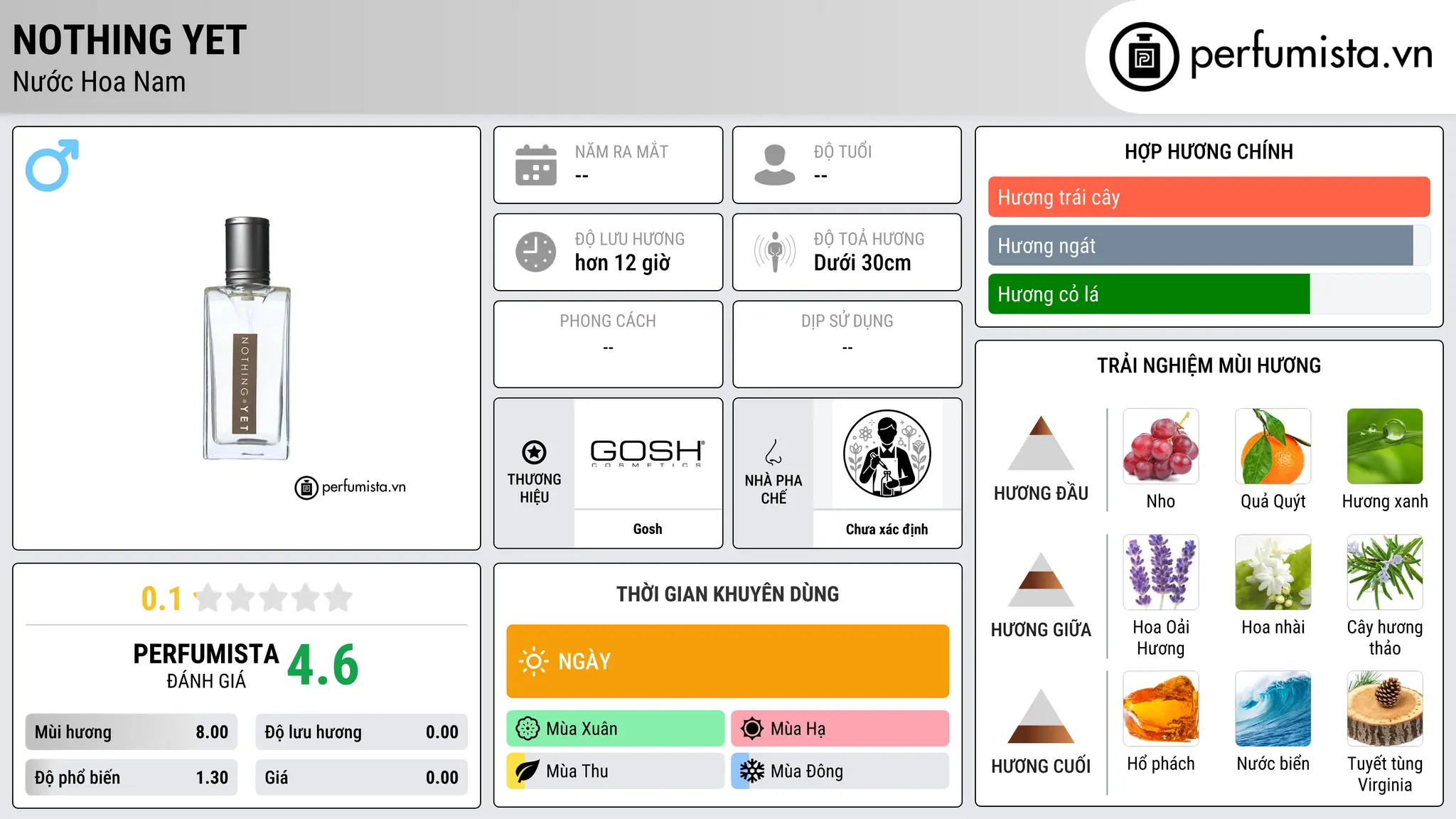Click the Giá 0.00 score
The height and width of the screenshot is (819, 1456).
pos(362,777)
